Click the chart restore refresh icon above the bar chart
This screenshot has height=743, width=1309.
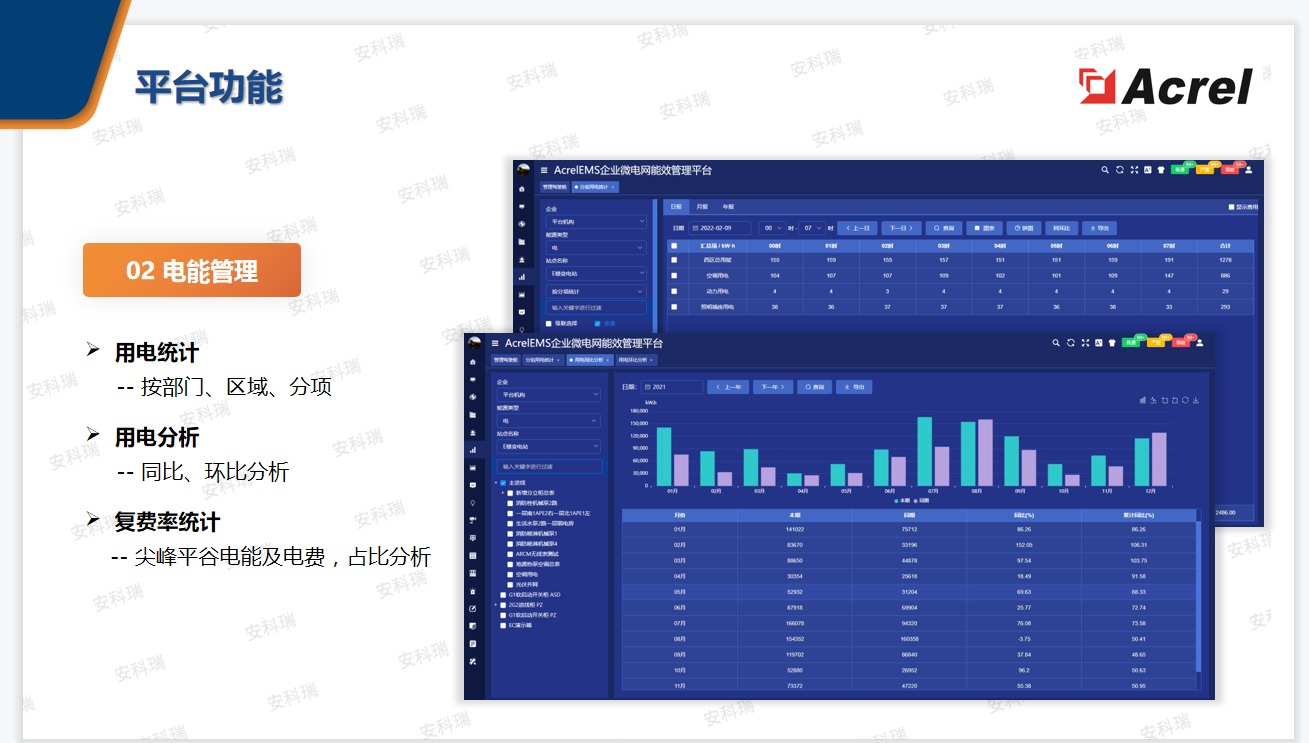1185,400
